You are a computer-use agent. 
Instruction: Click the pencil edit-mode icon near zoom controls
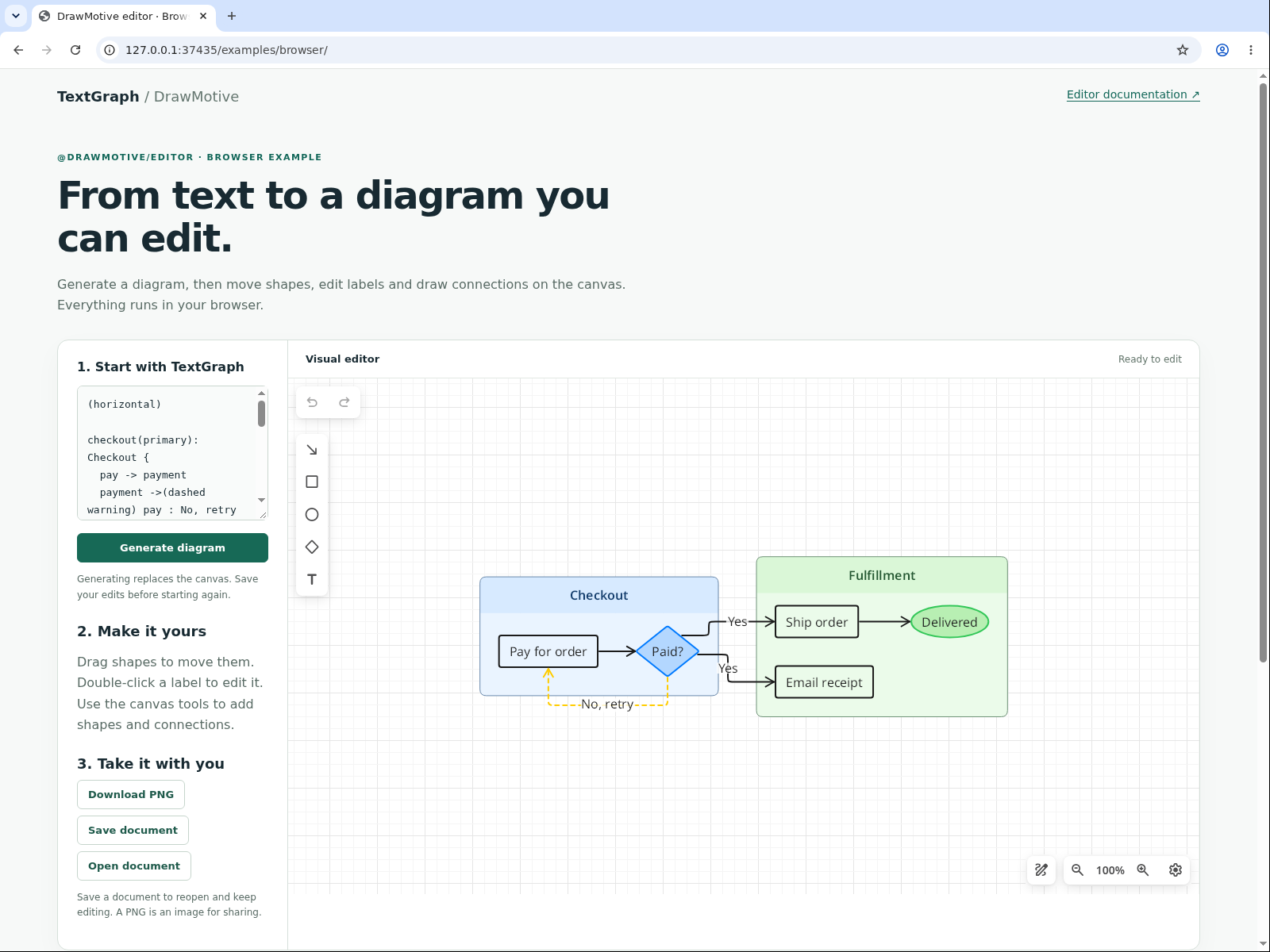pyautogui.click(x=1041, y=870)
